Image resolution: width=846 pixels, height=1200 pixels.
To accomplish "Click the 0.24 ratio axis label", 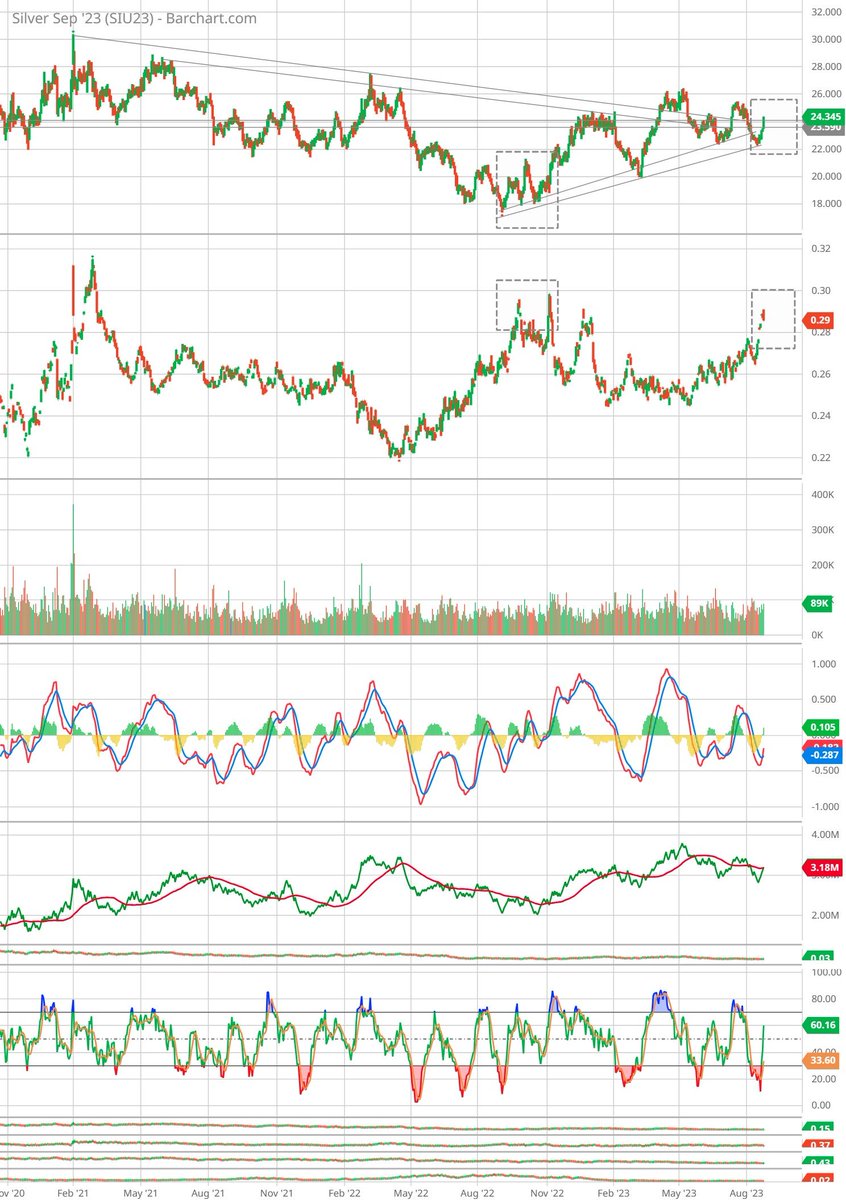I will [819, 416].
